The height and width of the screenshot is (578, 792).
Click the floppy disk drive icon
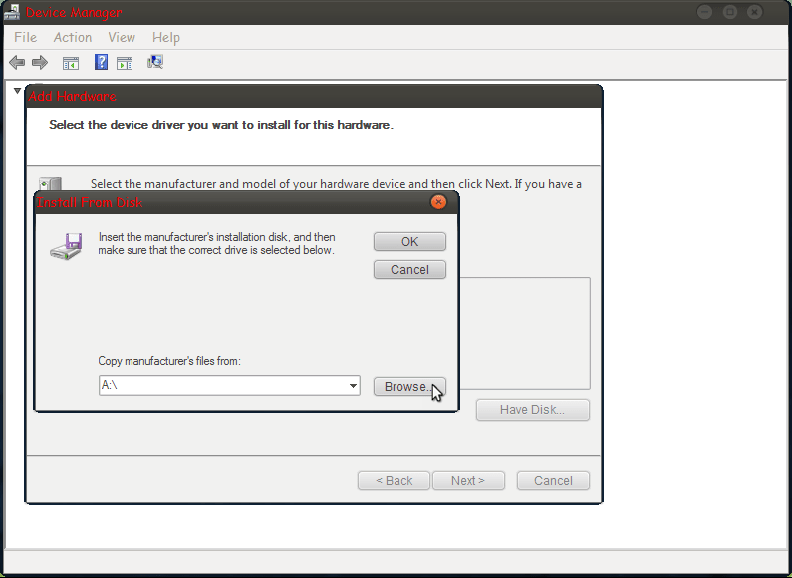click(x=66, y=246)
